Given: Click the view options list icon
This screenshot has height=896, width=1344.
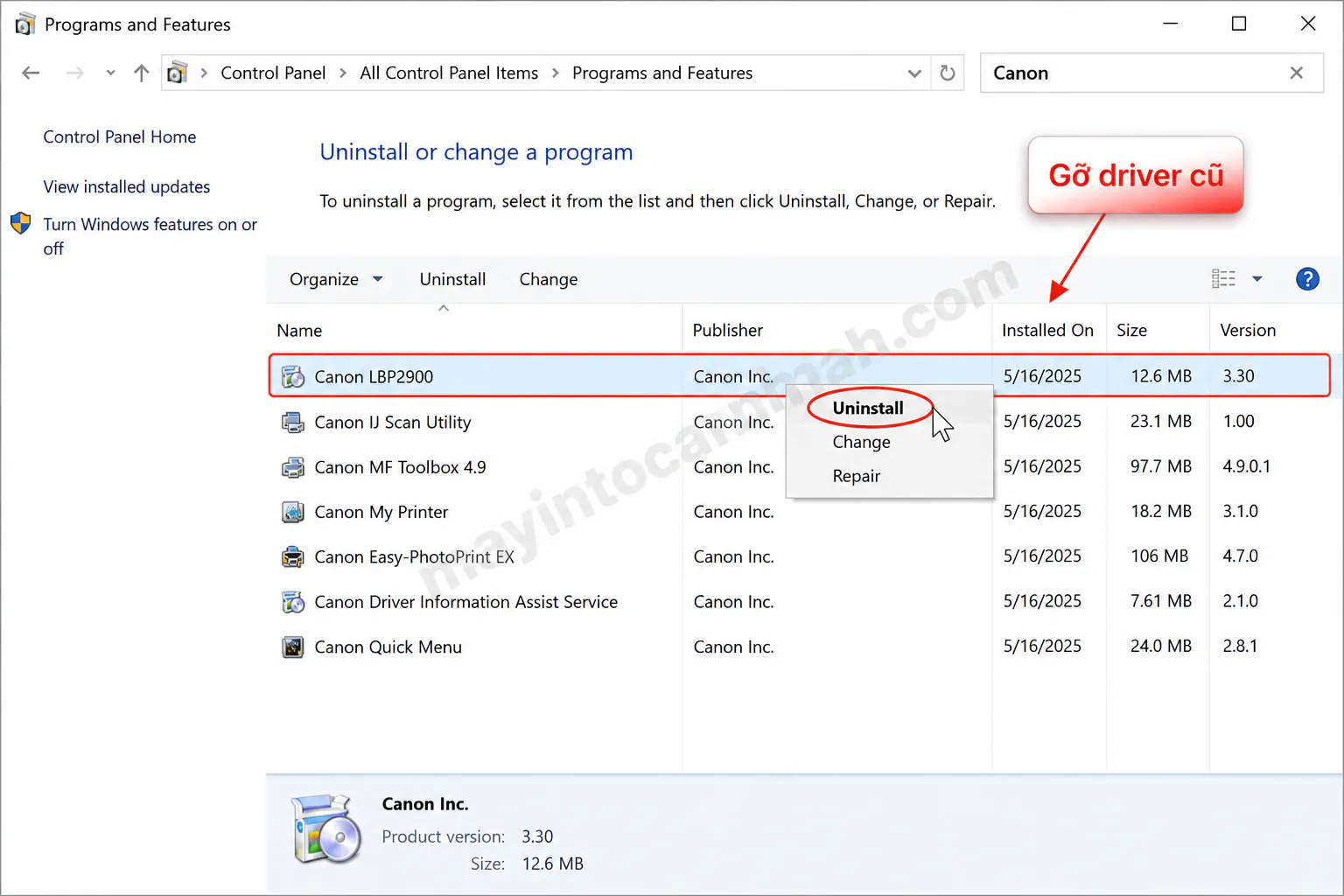Looking at the screenshot, I should coord(1223,279).
